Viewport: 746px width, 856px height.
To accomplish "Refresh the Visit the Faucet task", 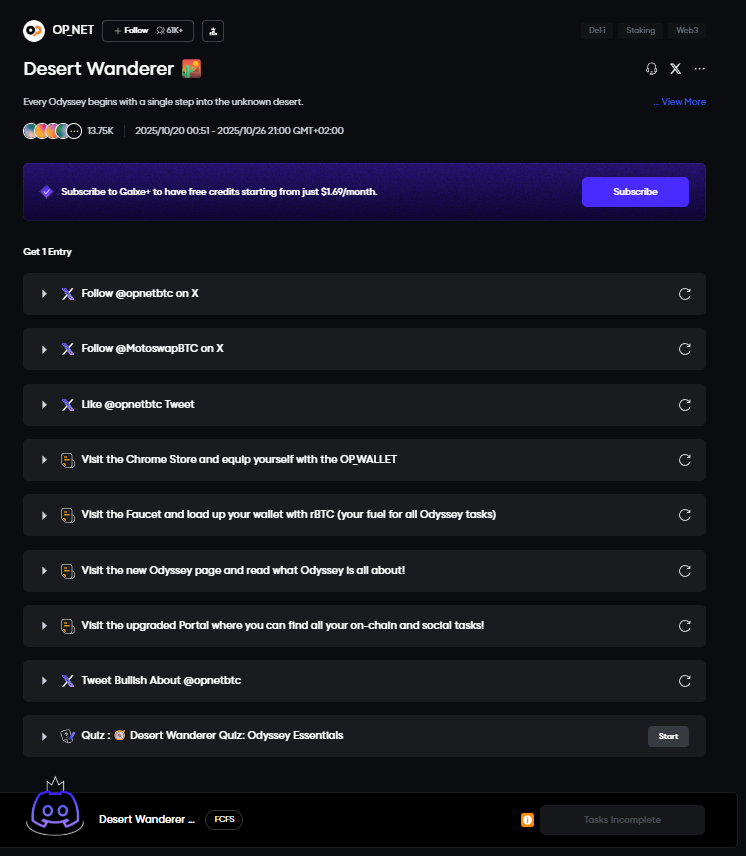I will click(685, 515).
